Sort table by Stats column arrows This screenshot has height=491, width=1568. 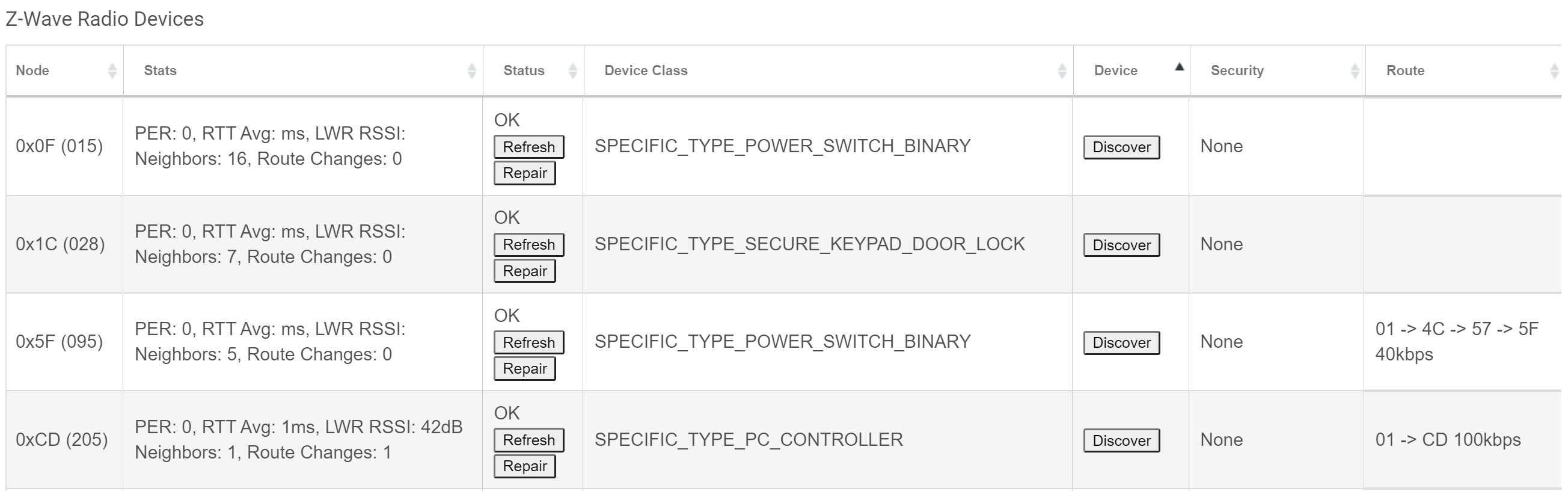(x=472, y=70)
